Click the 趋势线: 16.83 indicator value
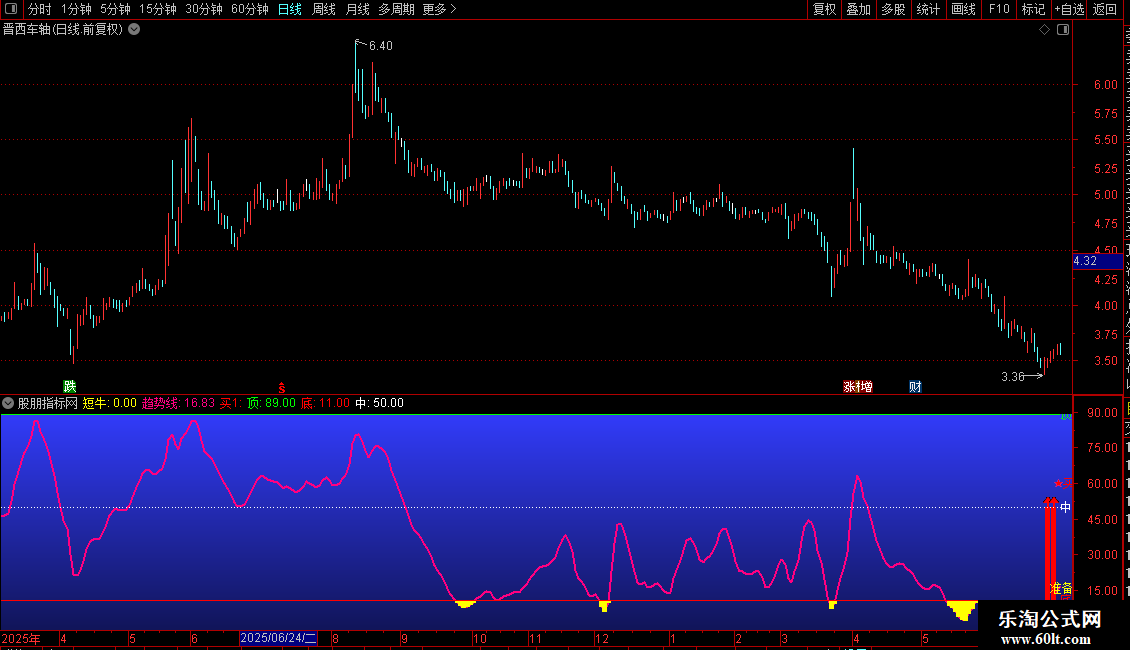The width and height of the screenshot is (1130, 650). (x=178, y=403)
